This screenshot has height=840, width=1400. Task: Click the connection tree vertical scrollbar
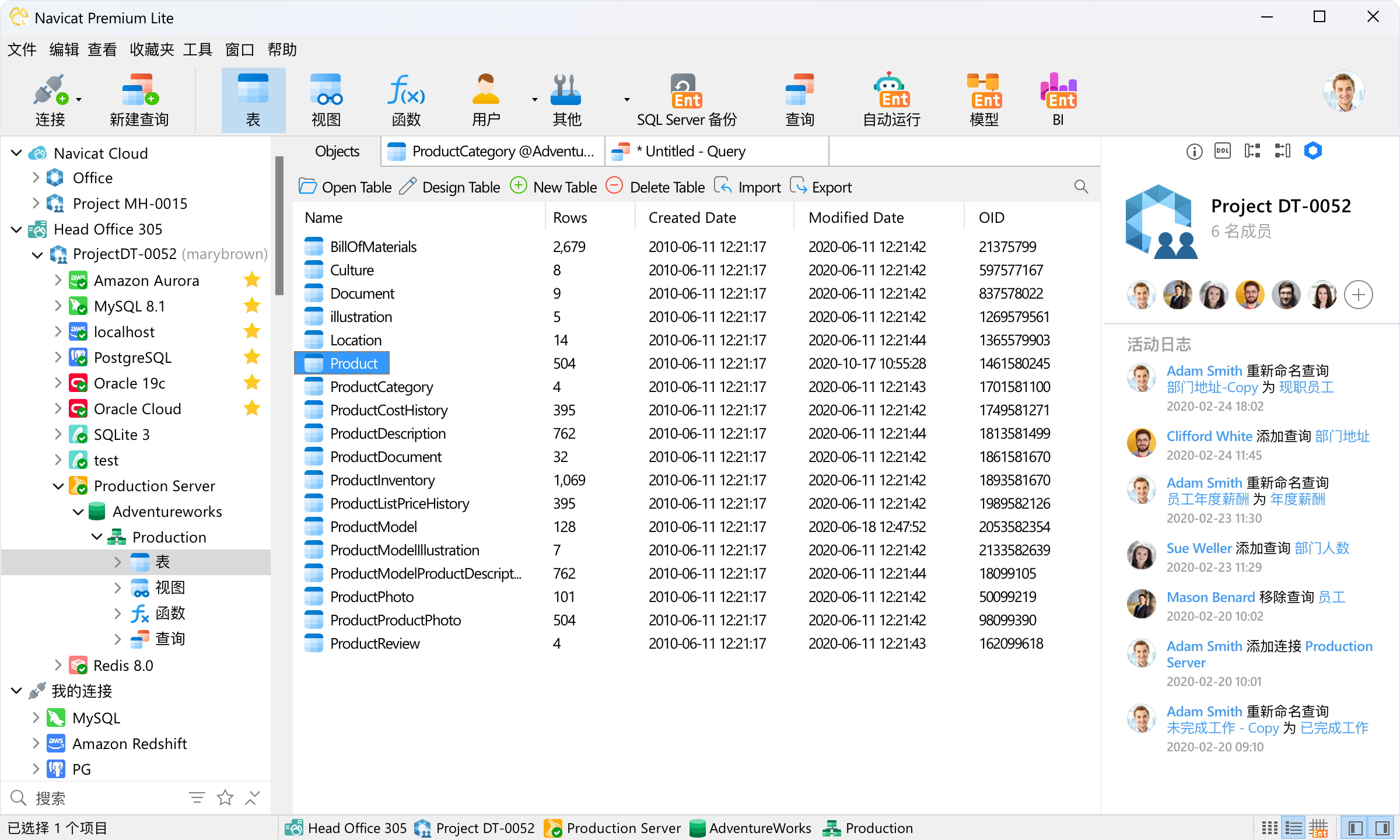click(x=279, y=226)
